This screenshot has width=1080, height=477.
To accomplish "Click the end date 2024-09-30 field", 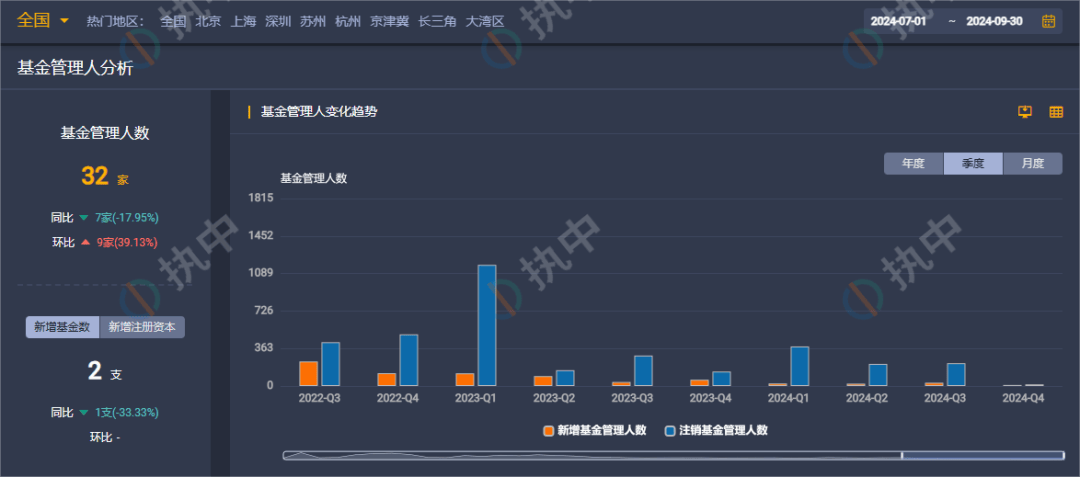I will click(994, 21).
